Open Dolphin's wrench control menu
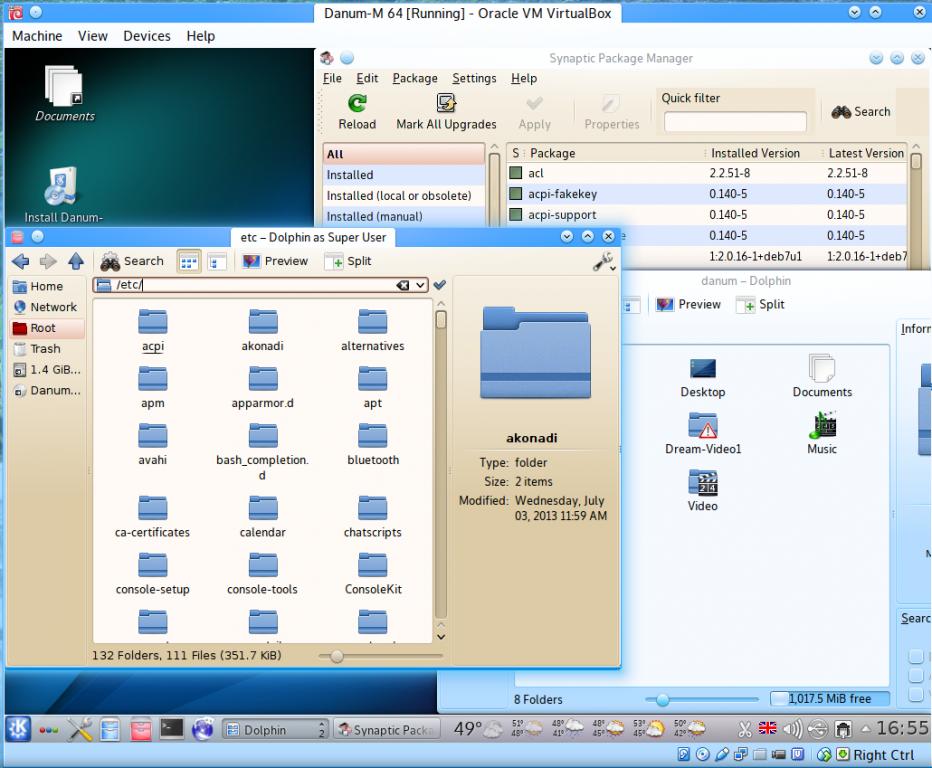 click(603, 261)
